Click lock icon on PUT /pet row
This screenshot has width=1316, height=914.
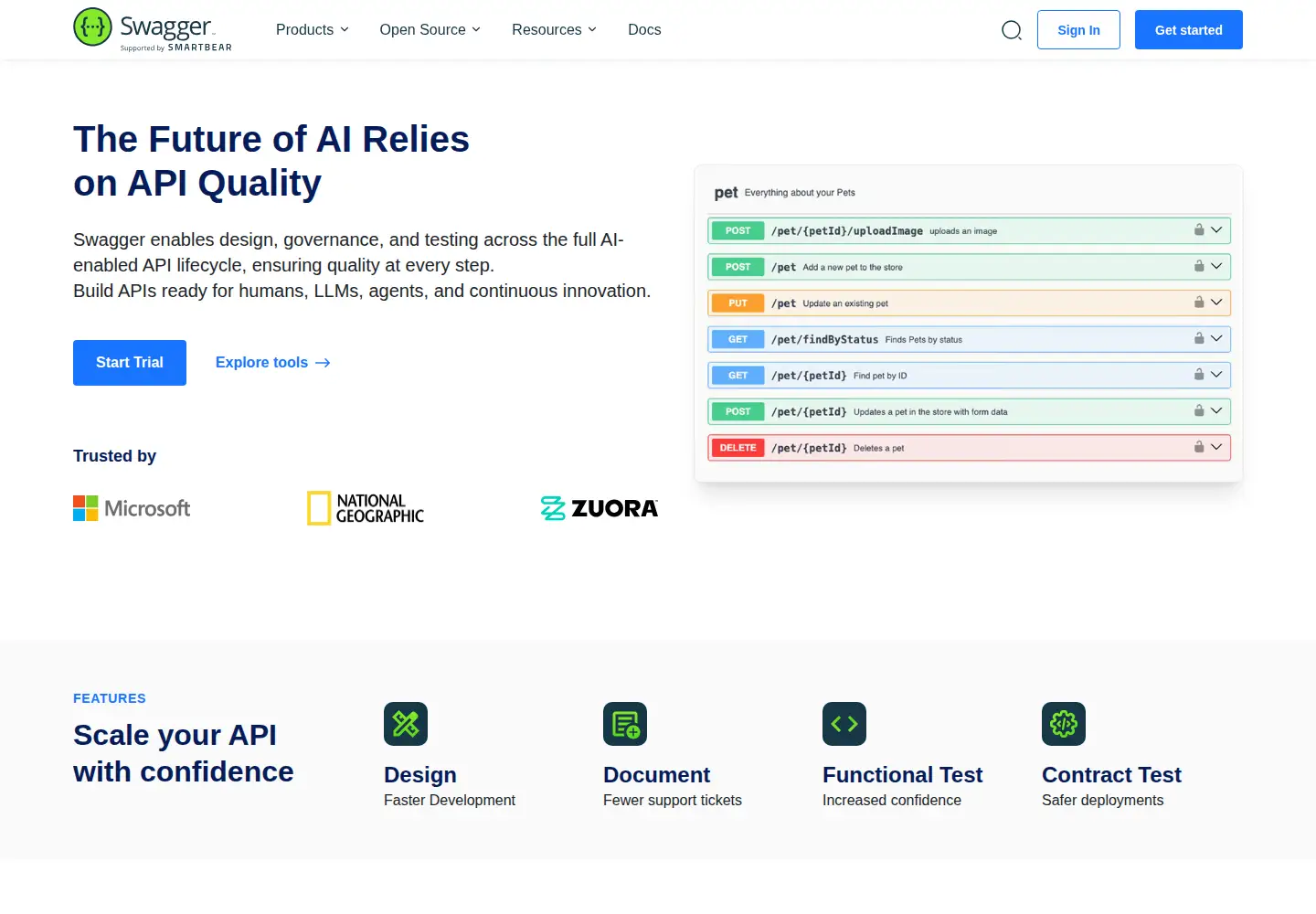point(1199,303)
